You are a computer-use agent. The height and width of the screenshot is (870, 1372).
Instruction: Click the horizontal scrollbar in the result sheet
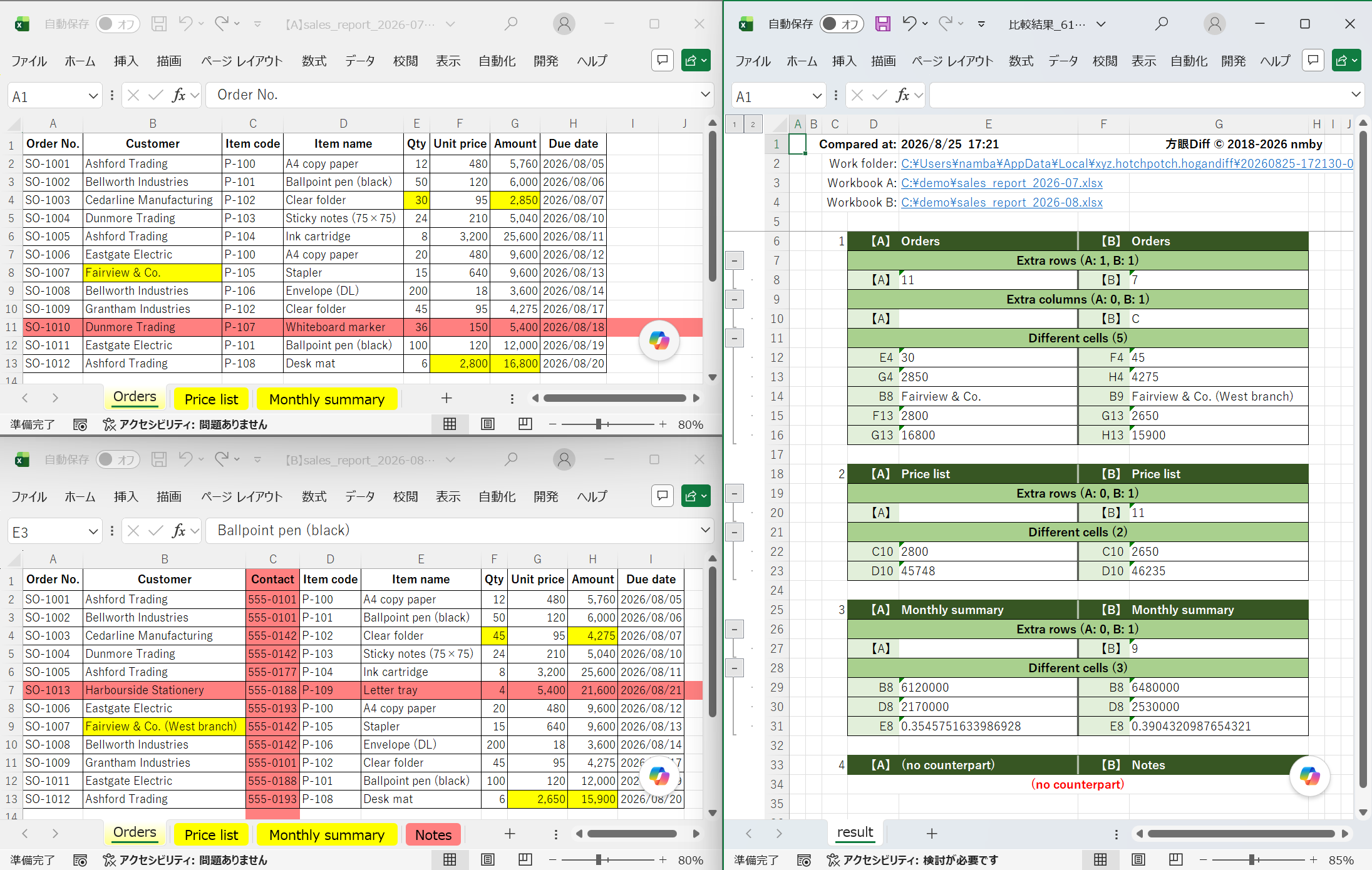pos(1241,834)
